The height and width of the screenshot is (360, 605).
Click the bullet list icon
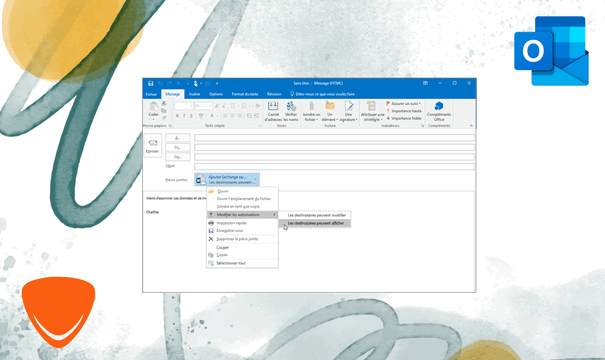233,106
